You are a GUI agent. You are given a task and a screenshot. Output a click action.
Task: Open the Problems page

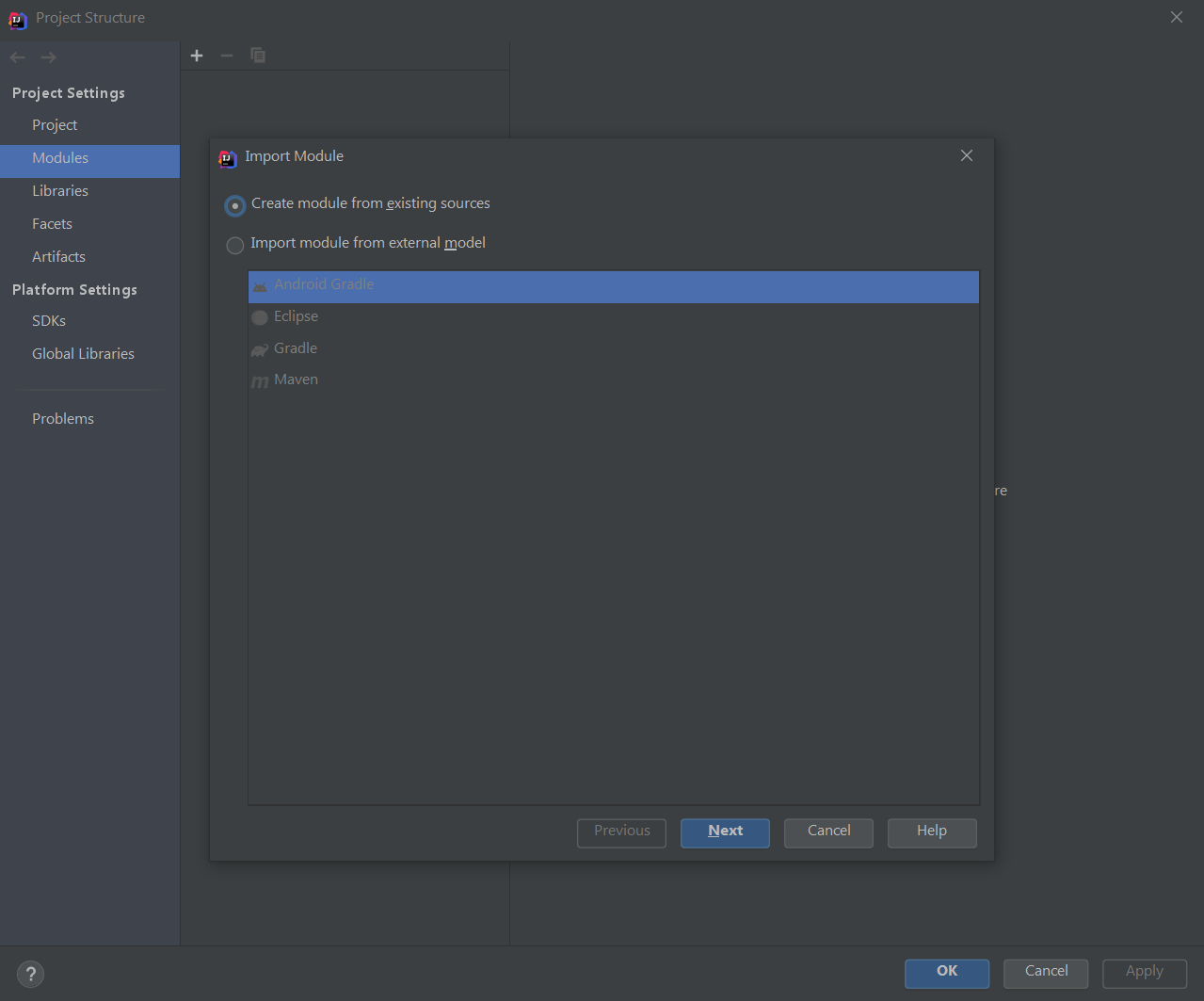click(89, 419)
